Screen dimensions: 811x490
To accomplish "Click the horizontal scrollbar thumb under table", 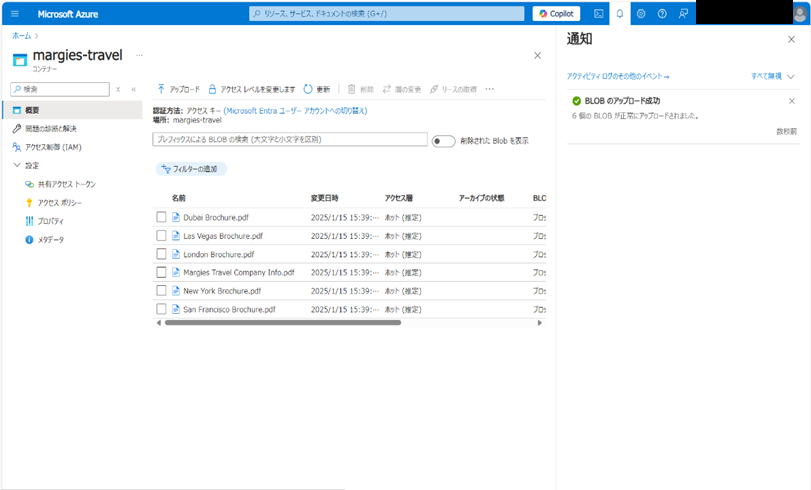I will pyautogui.click(x=282, y=323).
